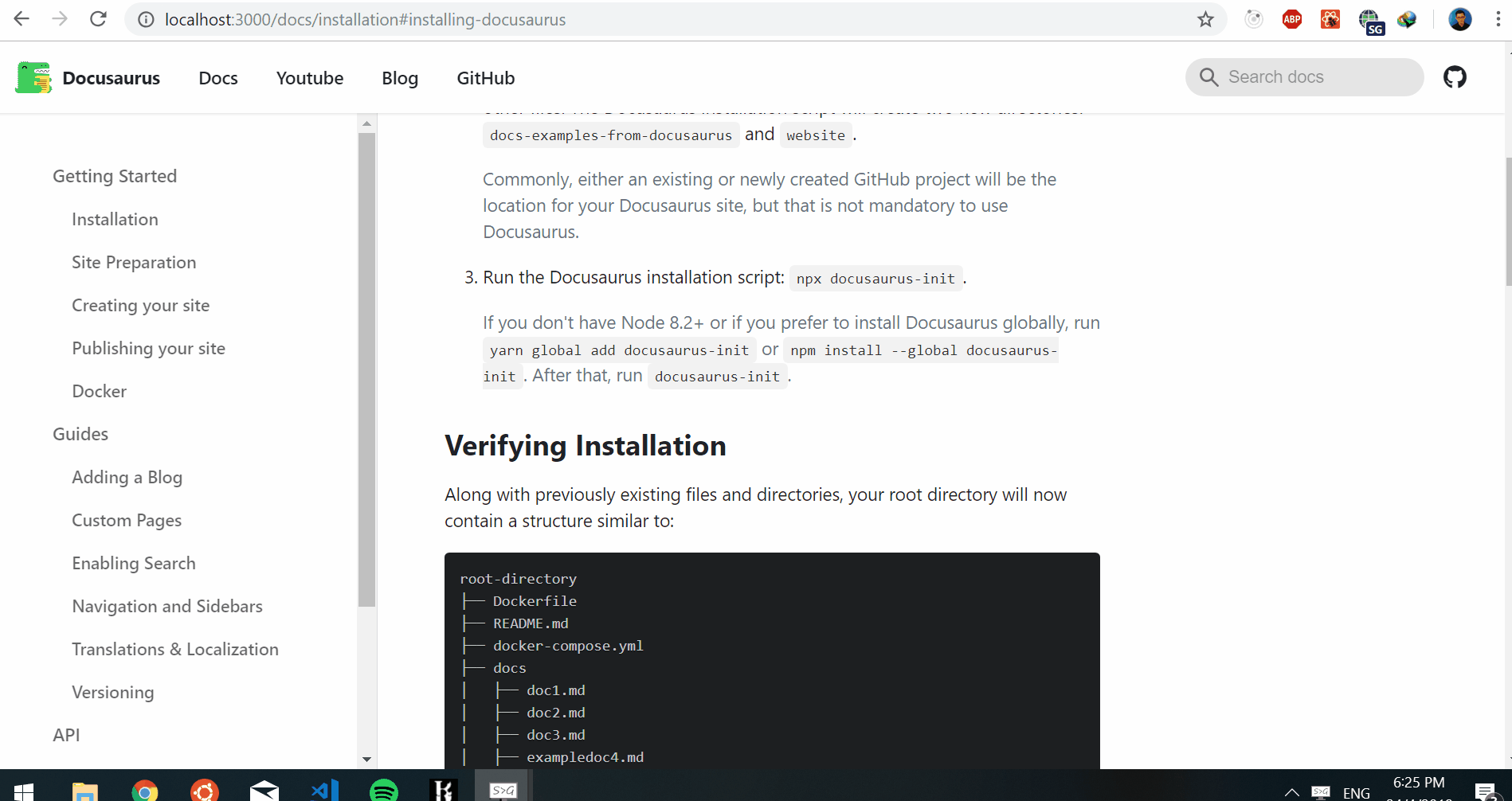Open the Versioning sidebar link

113,692
